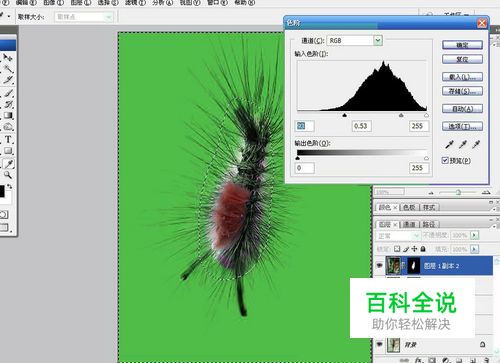The width and height of the screenshot is (500, 363).
Task: Select the Move tool in toolbox
Action: (8, 58)
